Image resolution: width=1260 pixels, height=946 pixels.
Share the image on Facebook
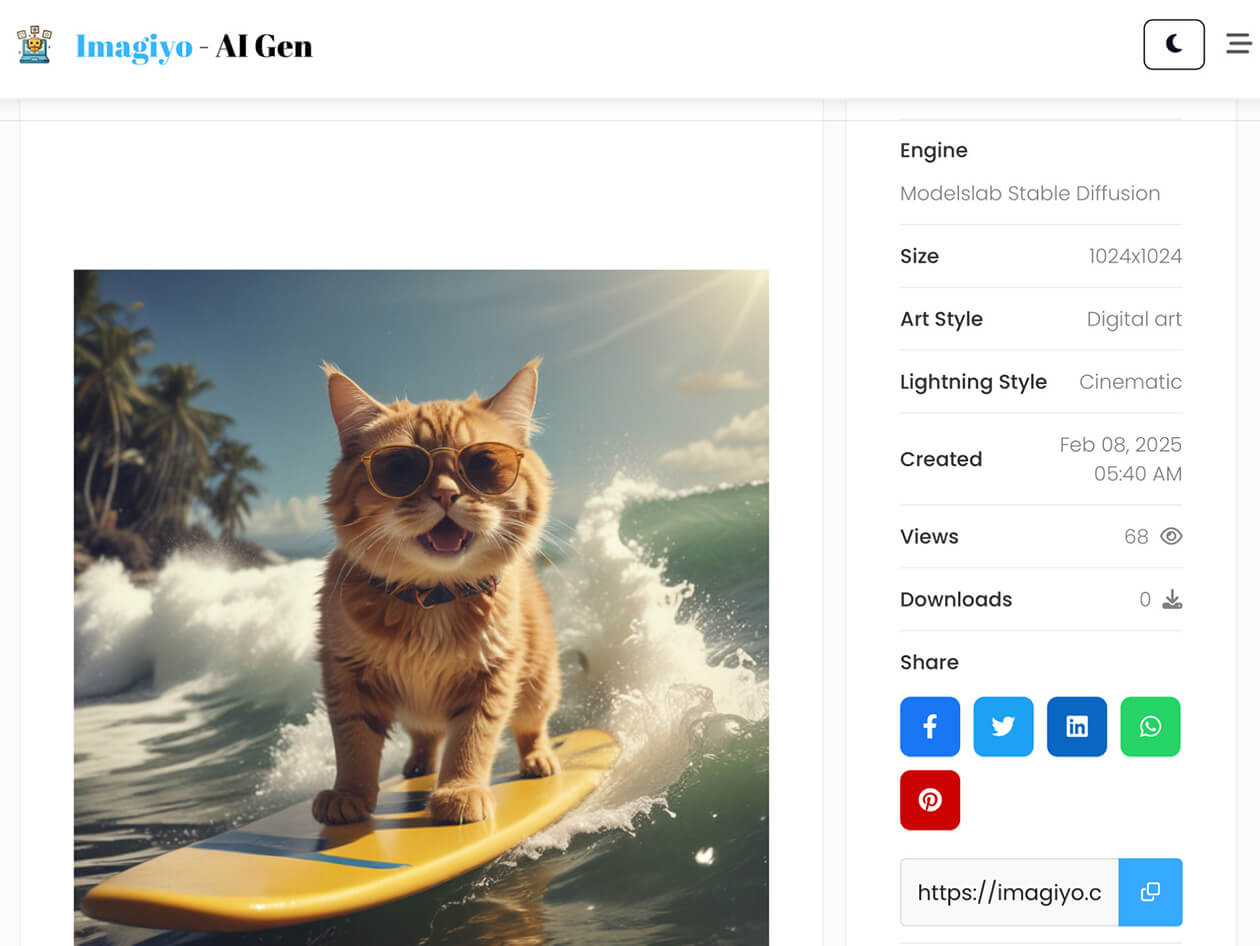930,726
